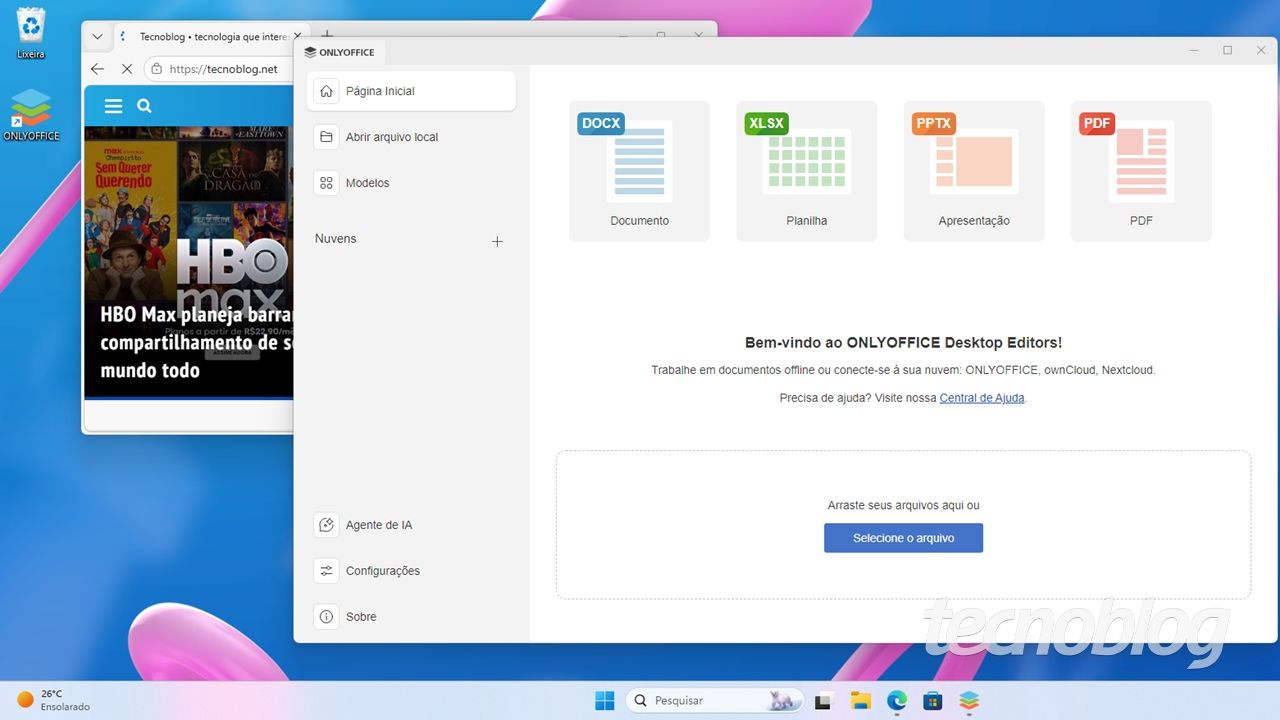Screen dimensions: 1280x720
Task: Add a cloud with the Nuvens plus control
Action: point(497,241)
